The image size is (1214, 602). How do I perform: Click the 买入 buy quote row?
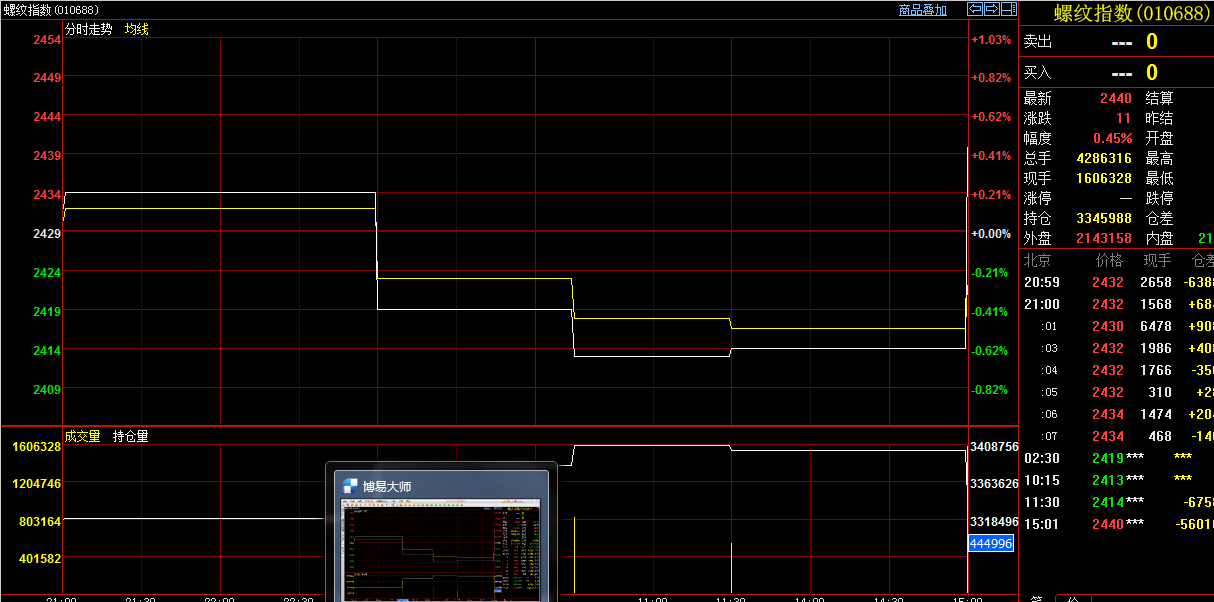[x=1116, y=72]
